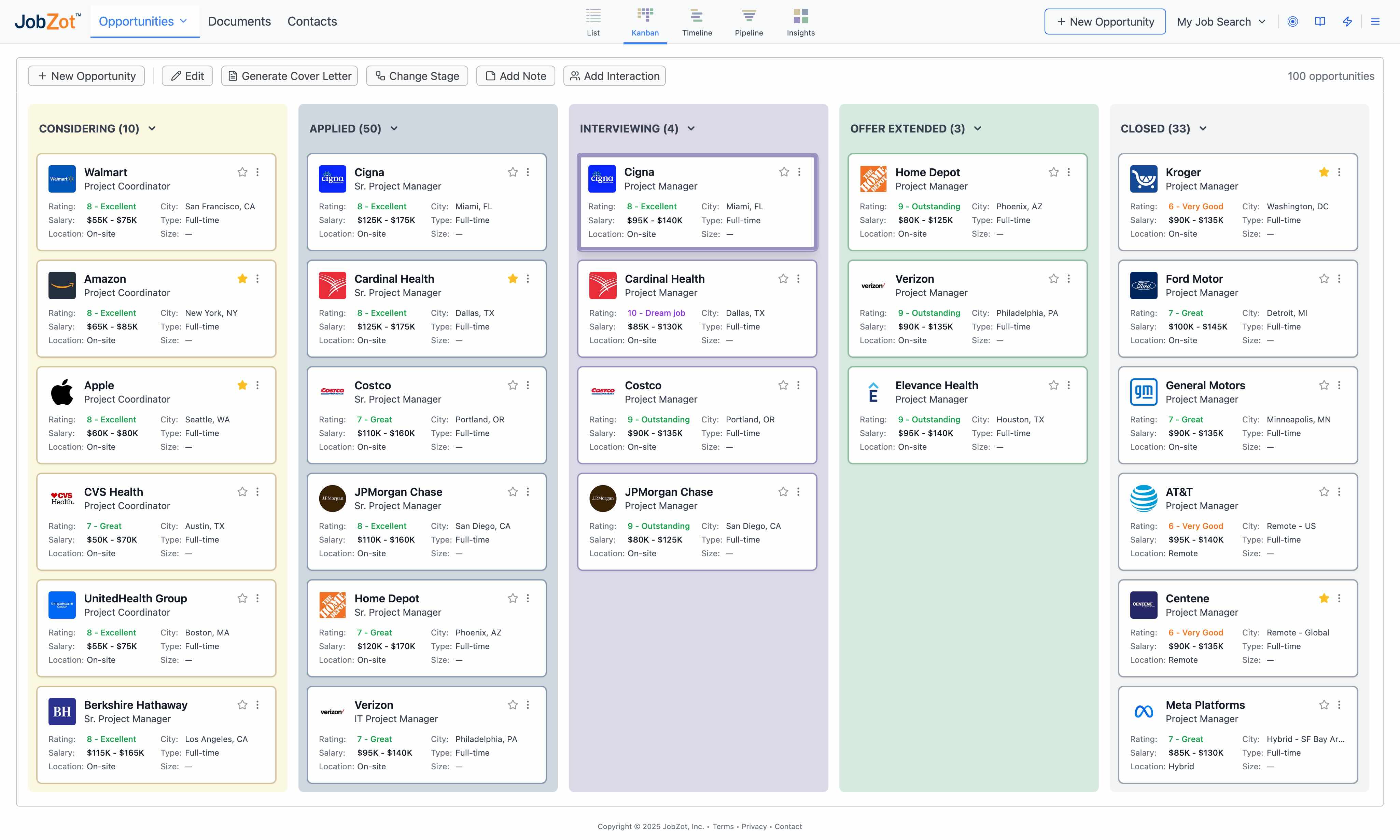1400x840 pixels.
Task: Click the Elevance Health logo
Action: (x=873, y=392)
